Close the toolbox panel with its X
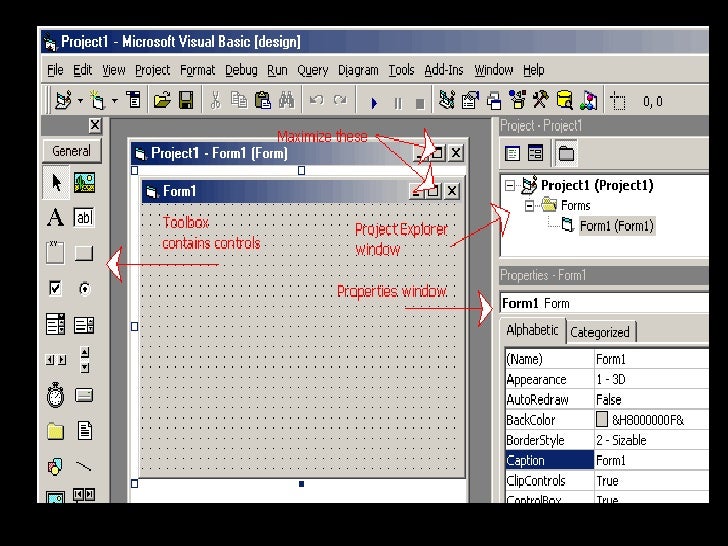The image size is (728, 546). coord(95,125)
